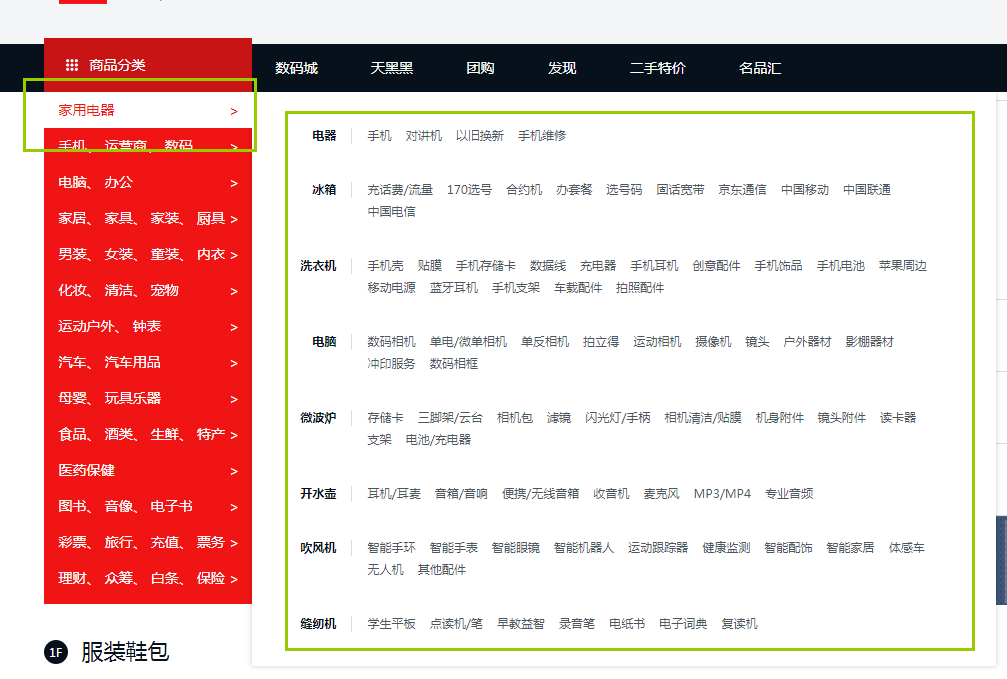Open the MP3/MP4 link

[x=722, y=494]
